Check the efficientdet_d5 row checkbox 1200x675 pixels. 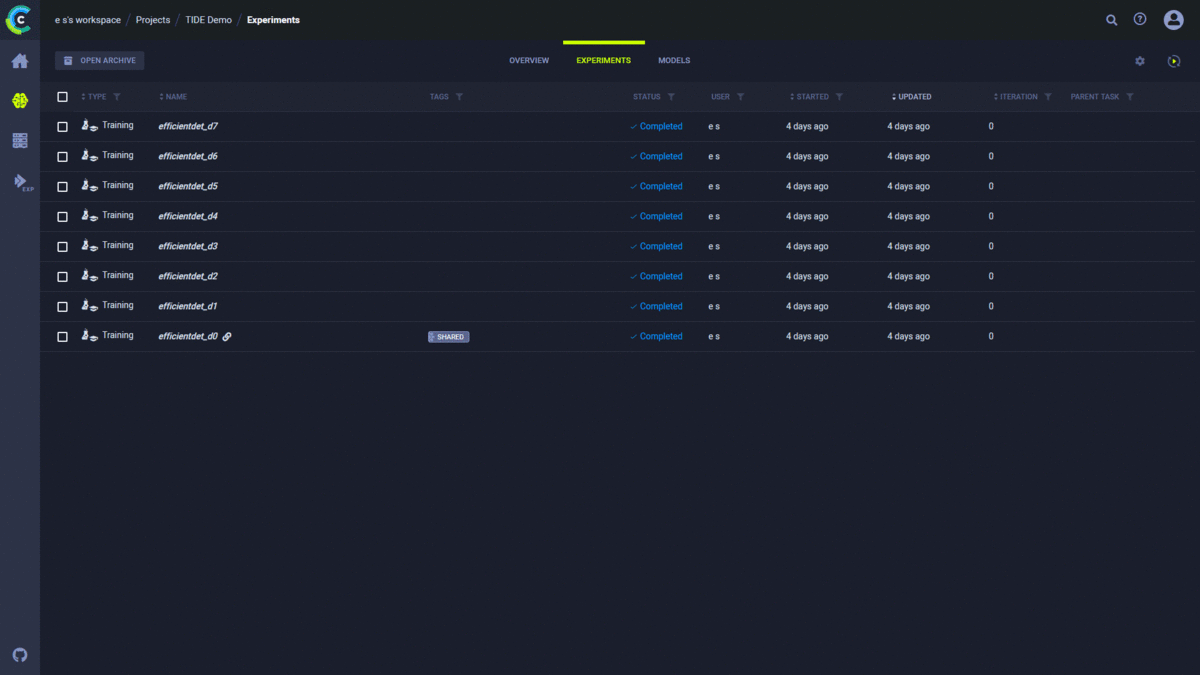pyautogui.click(x=62, y=187)
